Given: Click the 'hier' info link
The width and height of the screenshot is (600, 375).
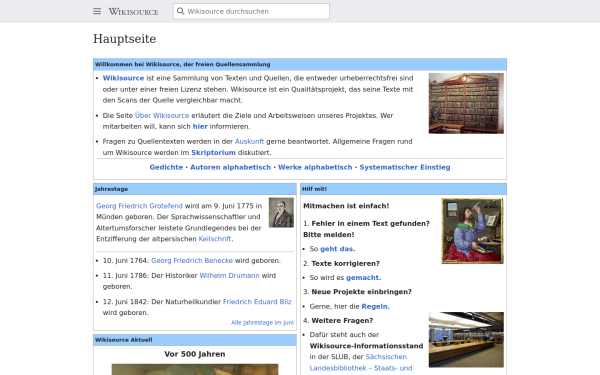Looking at the screenshot, I should coord(200,127).
